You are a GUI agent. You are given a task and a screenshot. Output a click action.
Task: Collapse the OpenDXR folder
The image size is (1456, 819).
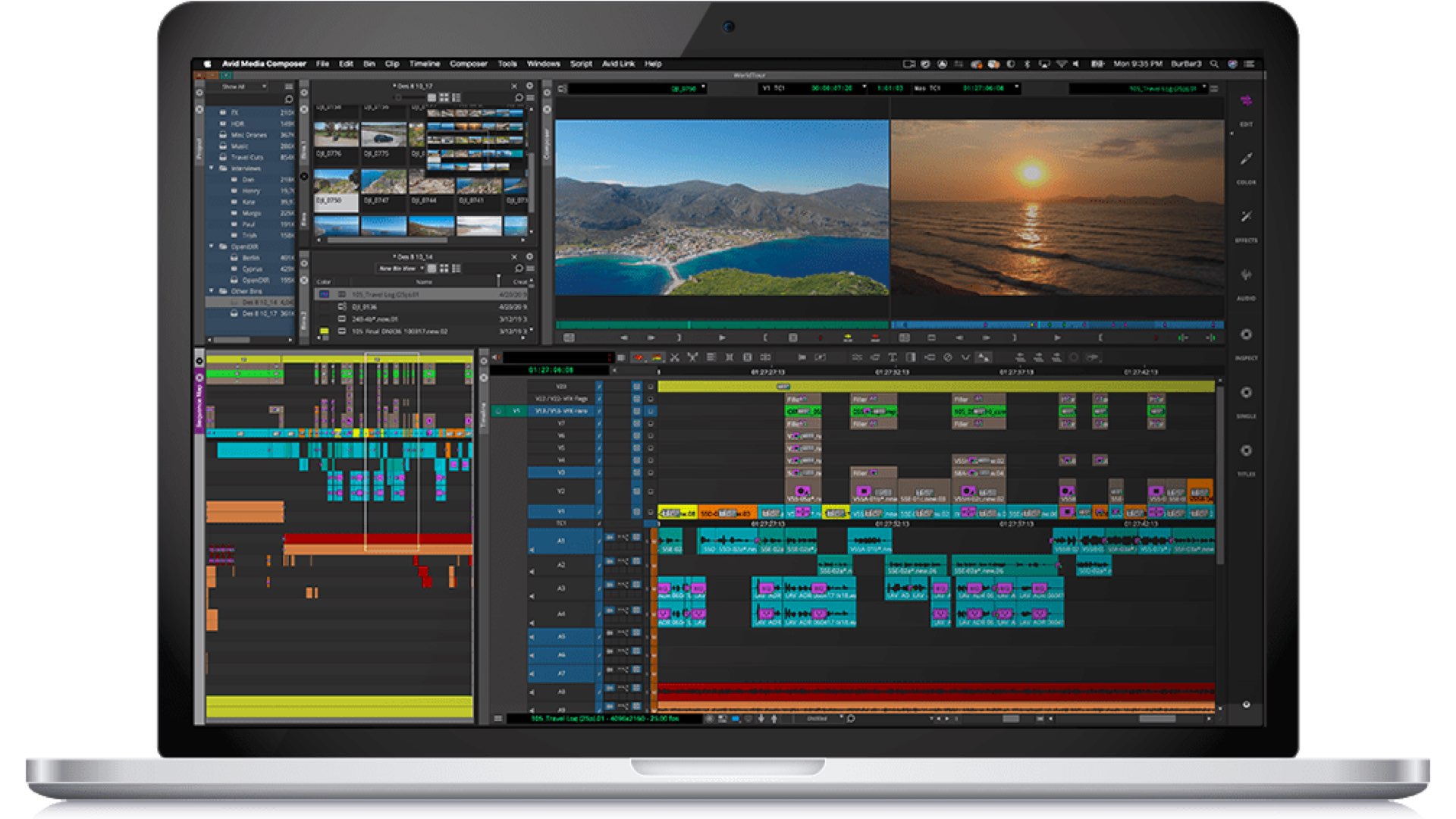click(x=212, y=246)
